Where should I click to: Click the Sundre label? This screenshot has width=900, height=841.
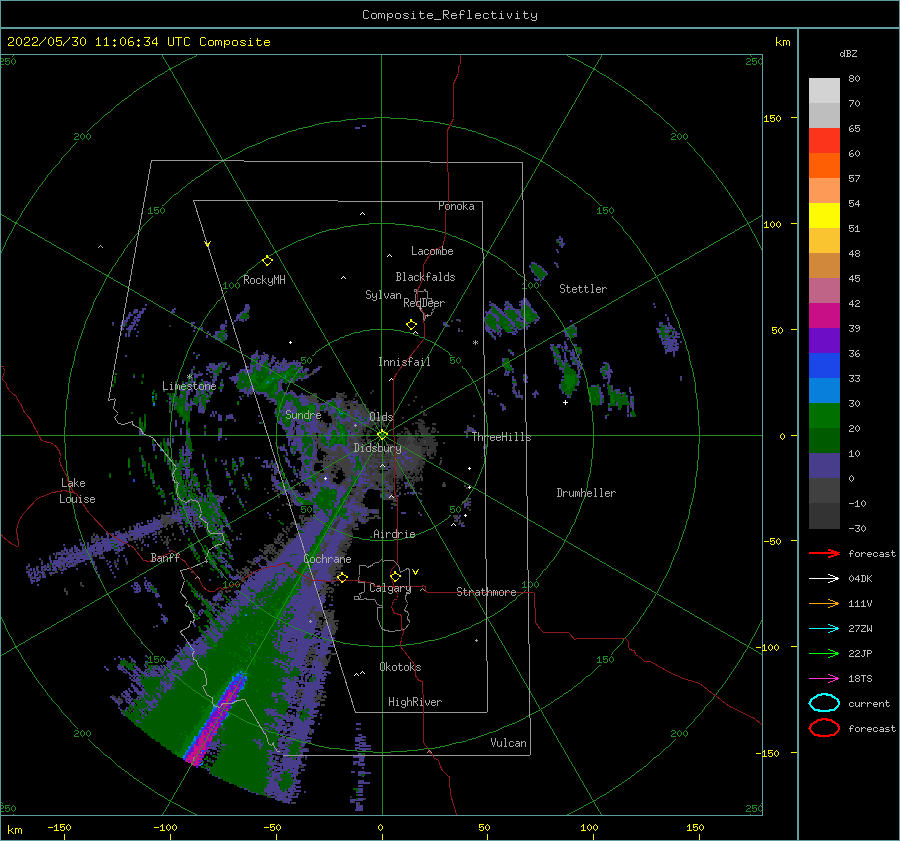(303, 414)
